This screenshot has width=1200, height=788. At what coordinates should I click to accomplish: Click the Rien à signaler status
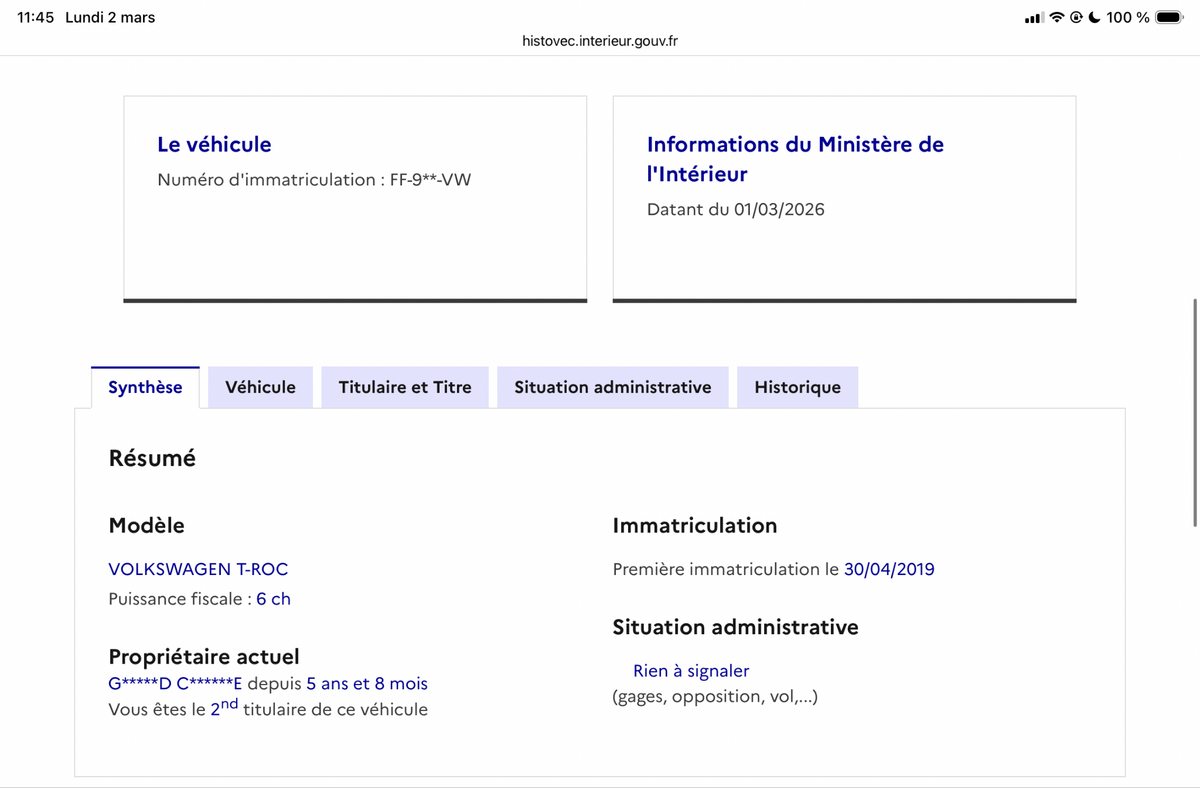(691, 671)
